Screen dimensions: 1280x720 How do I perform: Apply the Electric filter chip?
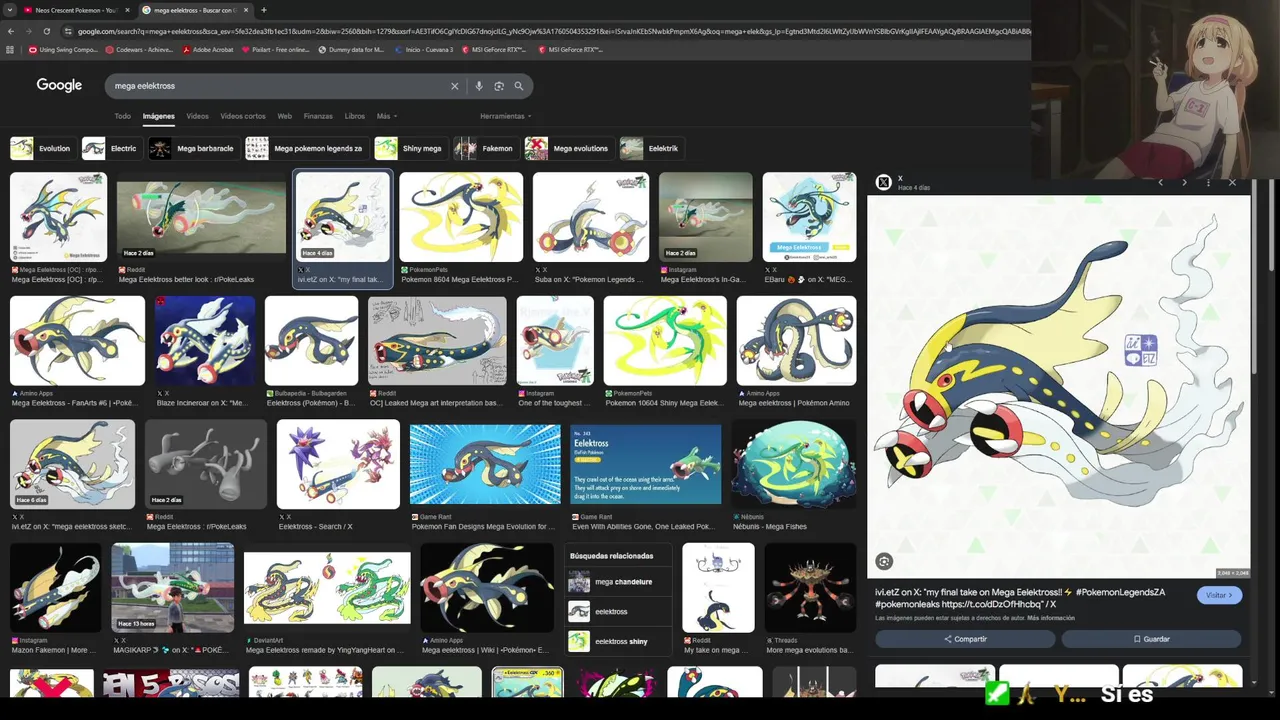111,149
